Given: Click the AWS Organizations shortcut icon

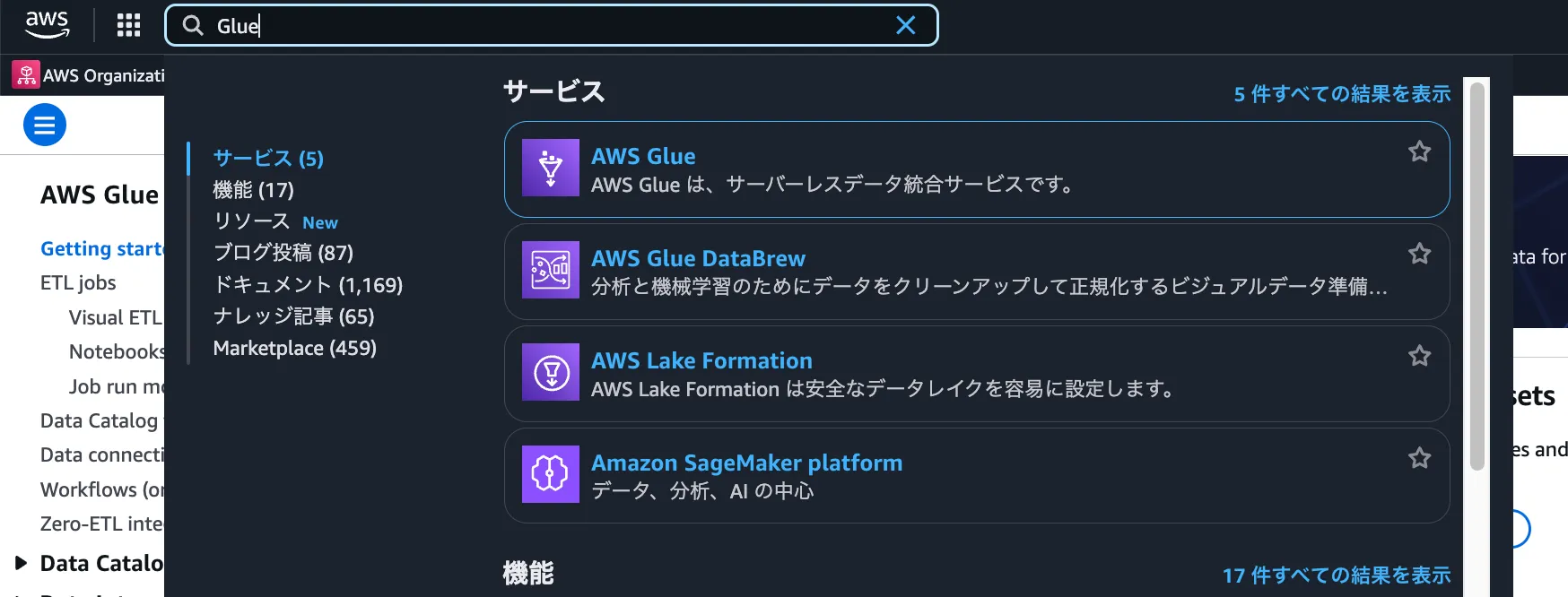Looking at the screenshot, I should point(26,75).
